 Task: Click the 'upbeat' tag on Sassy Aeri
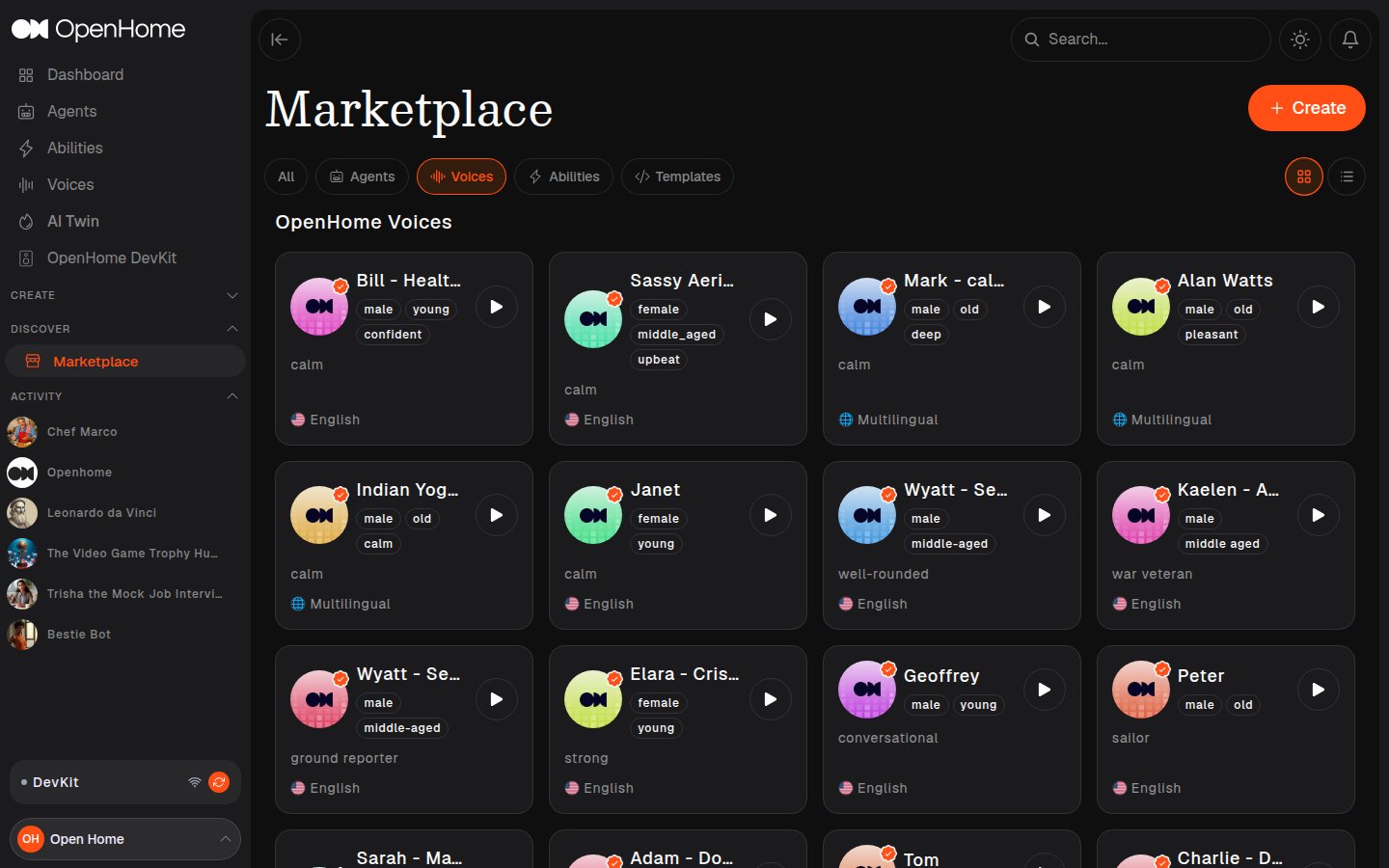659,360
